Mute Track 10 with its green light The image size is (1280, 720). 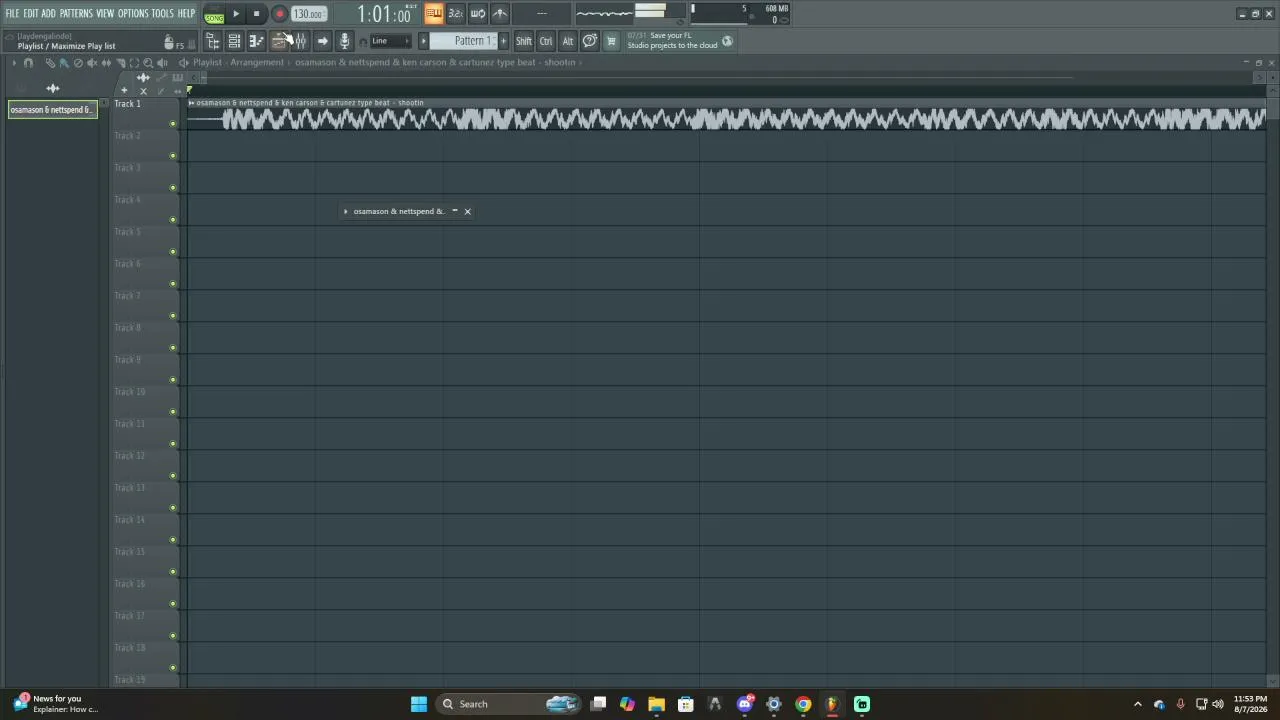[x=173, y=412]
